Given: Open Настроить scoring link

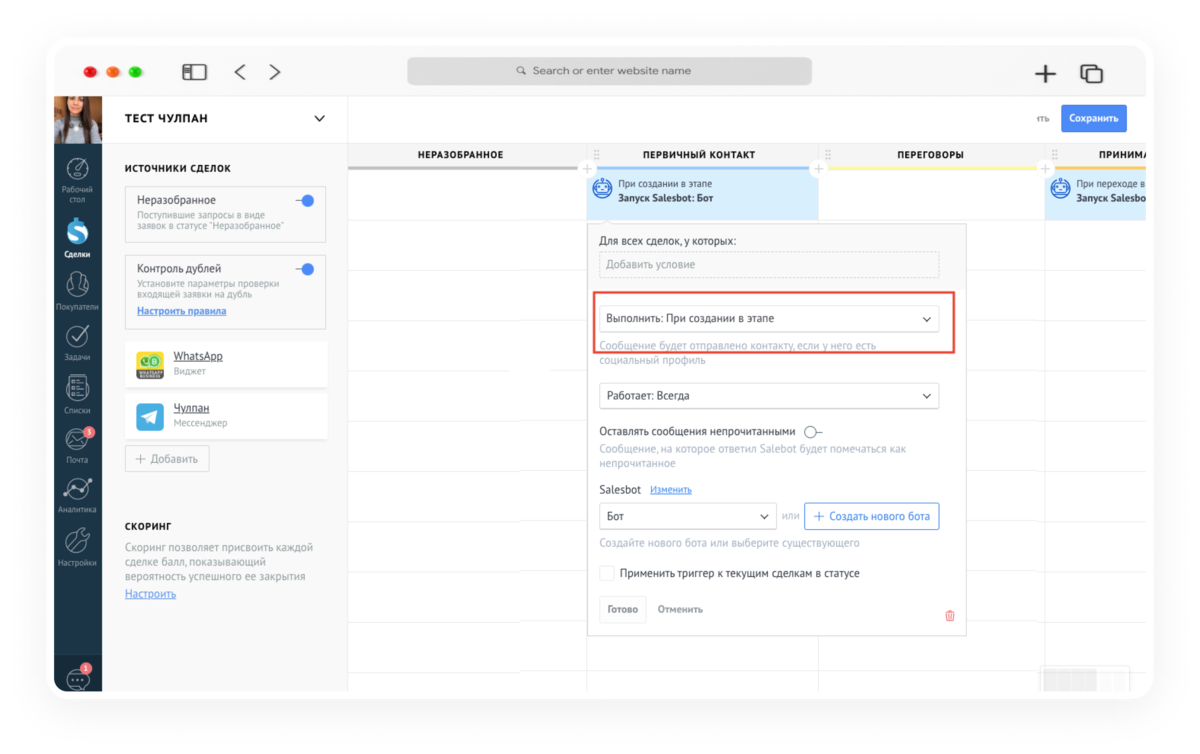Looking at the screenshot, I should point(150,594).
